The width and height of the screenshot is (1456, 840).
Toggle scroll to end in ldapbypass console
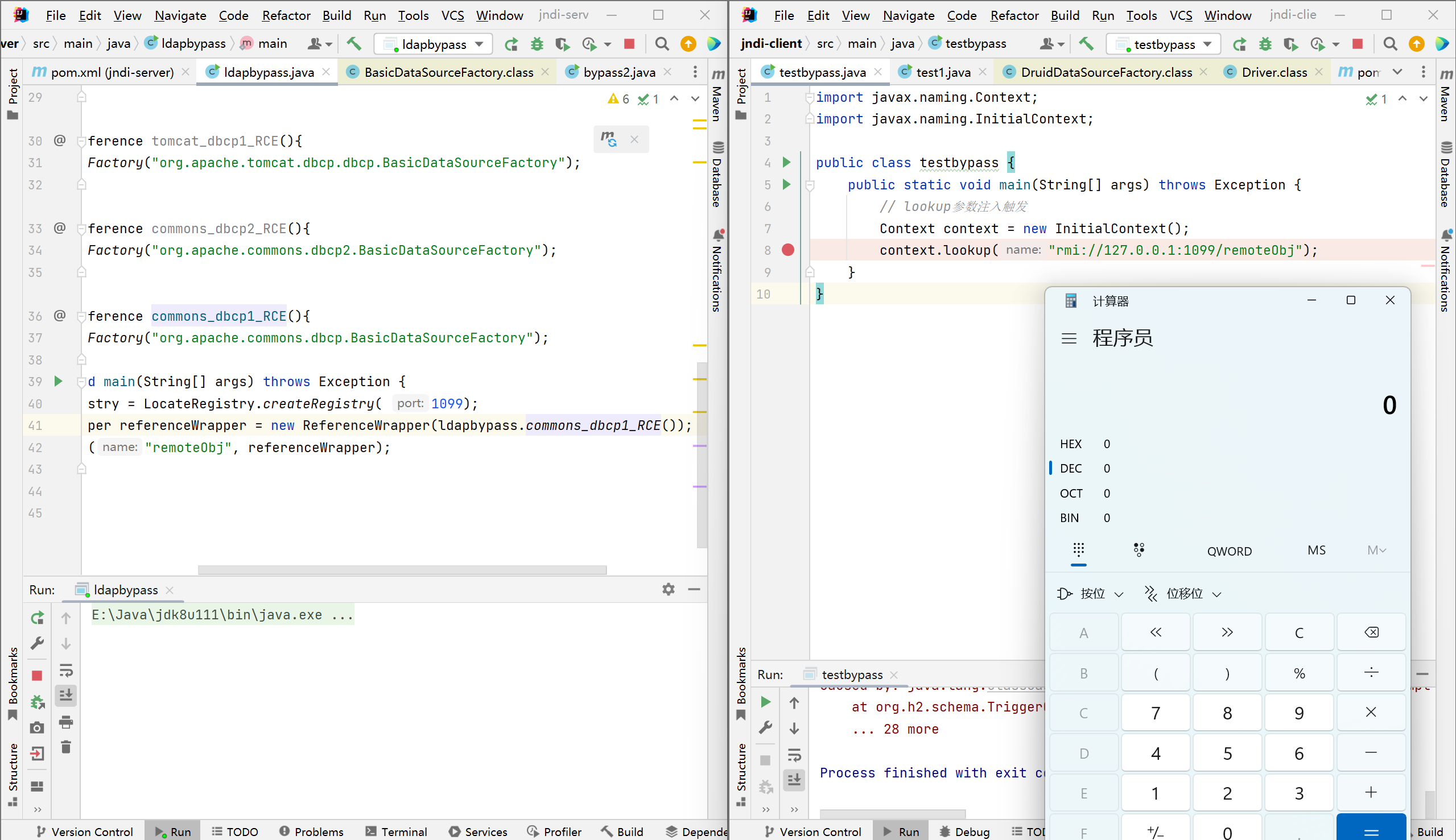(66, 695)
